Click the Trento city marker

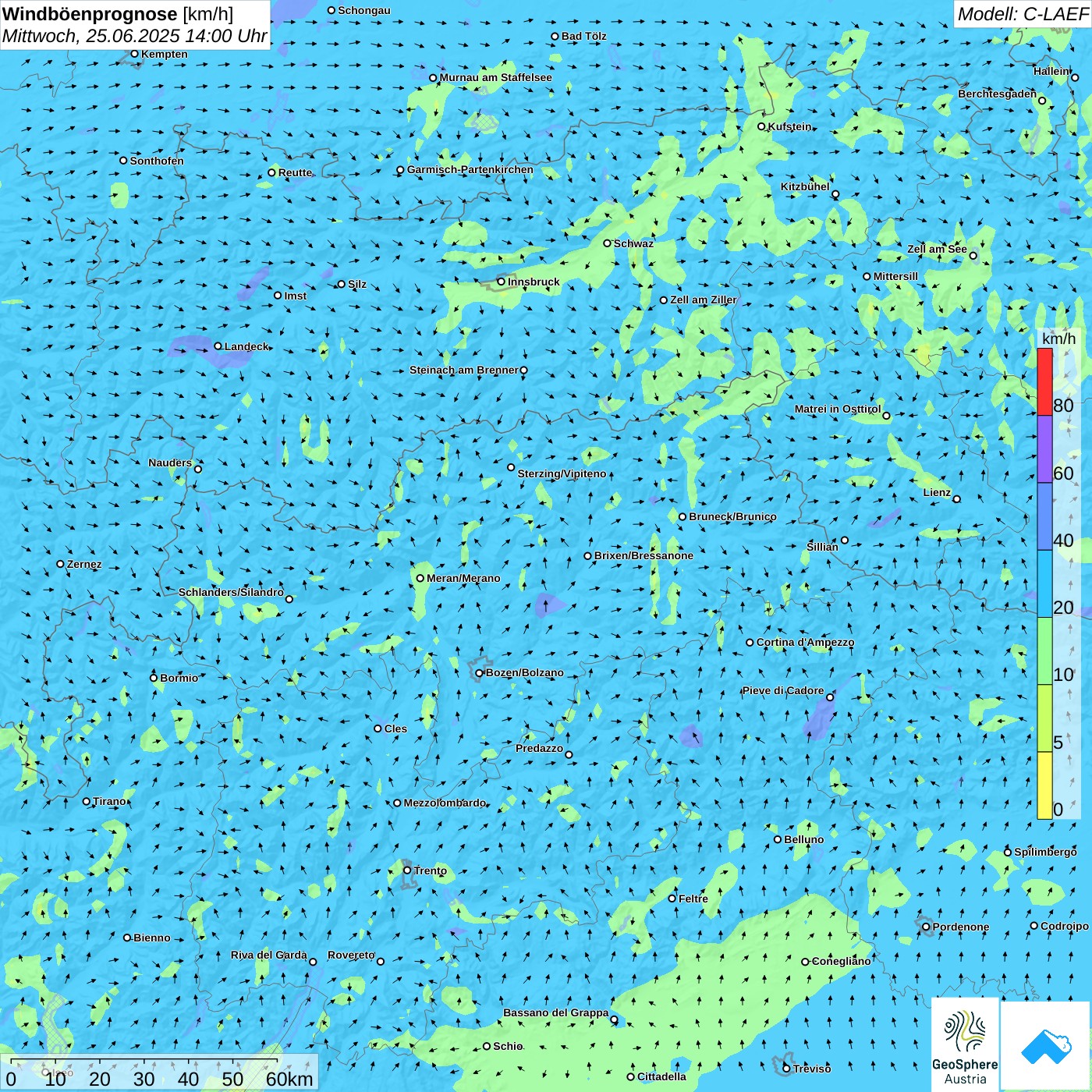coord(407,870)
